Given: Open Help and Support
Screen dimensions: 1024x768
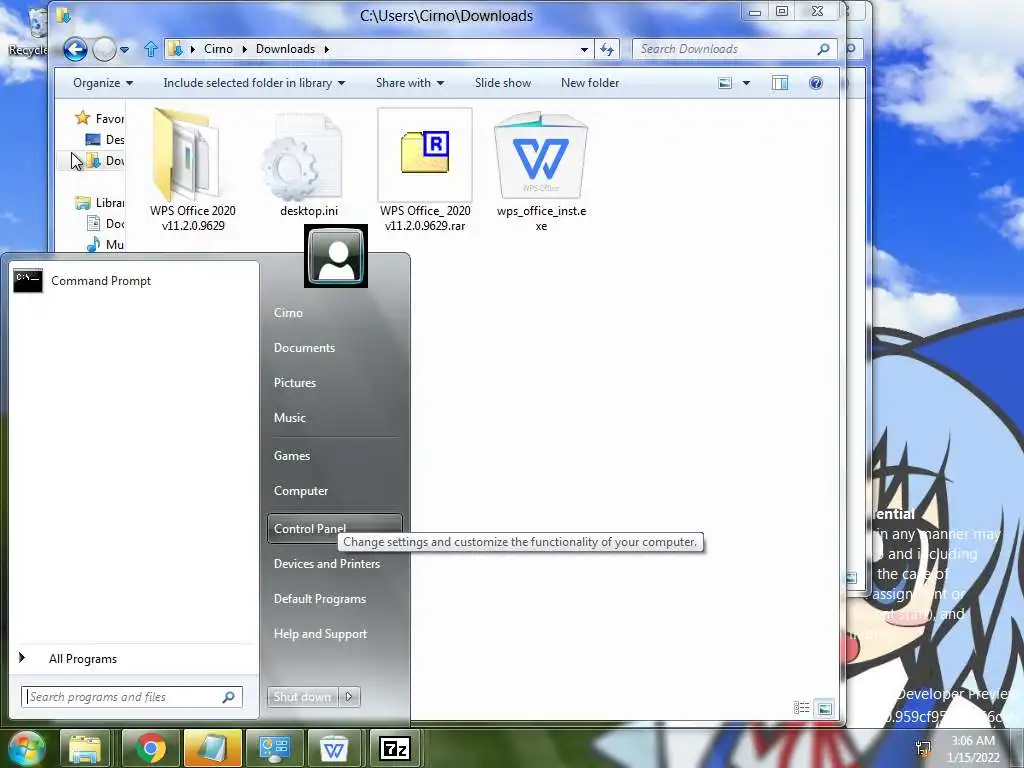Looking at the screenshot, I should coord(320,633).
